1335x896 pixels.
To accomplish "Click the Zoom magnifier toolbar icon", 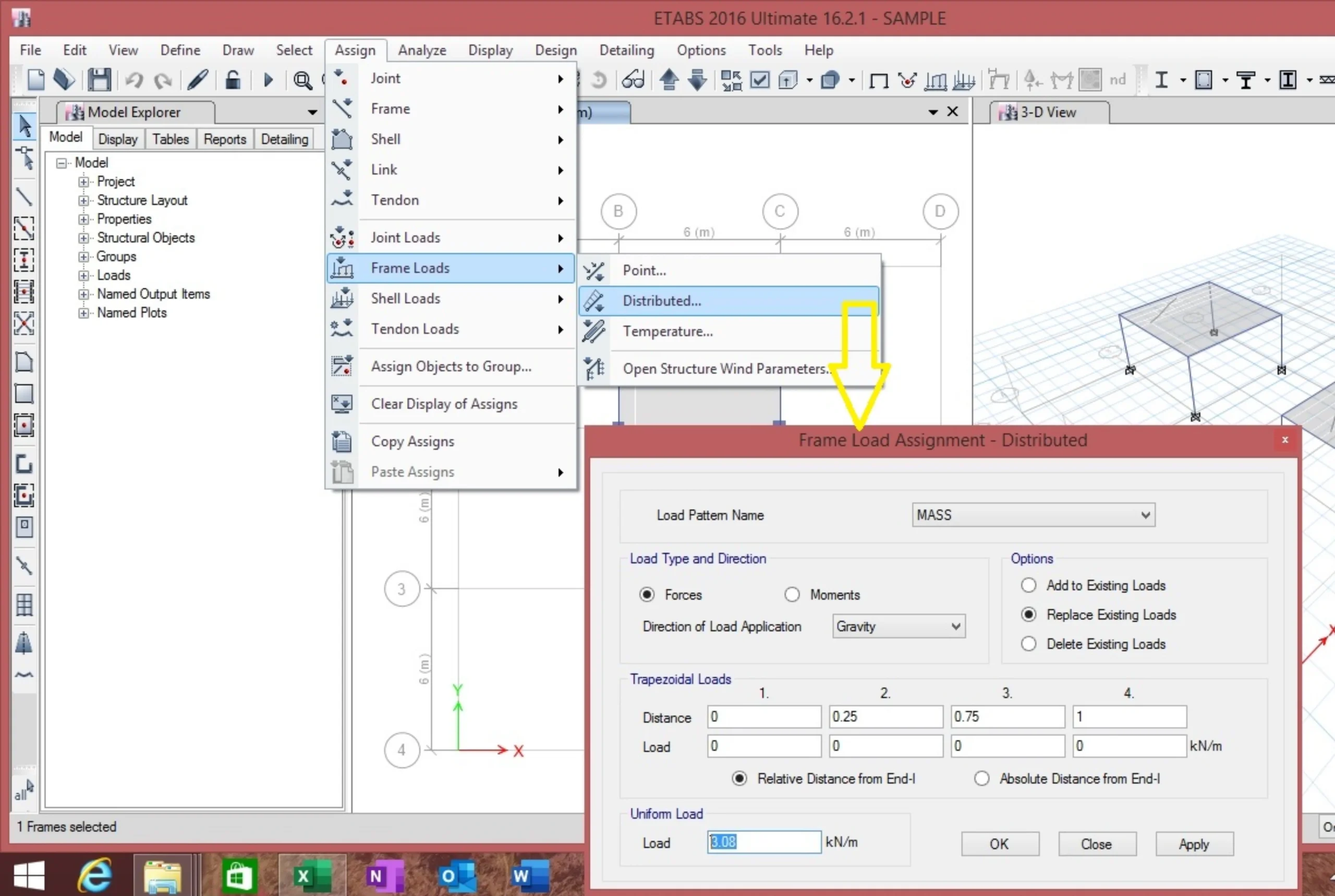I will (302, 80).
